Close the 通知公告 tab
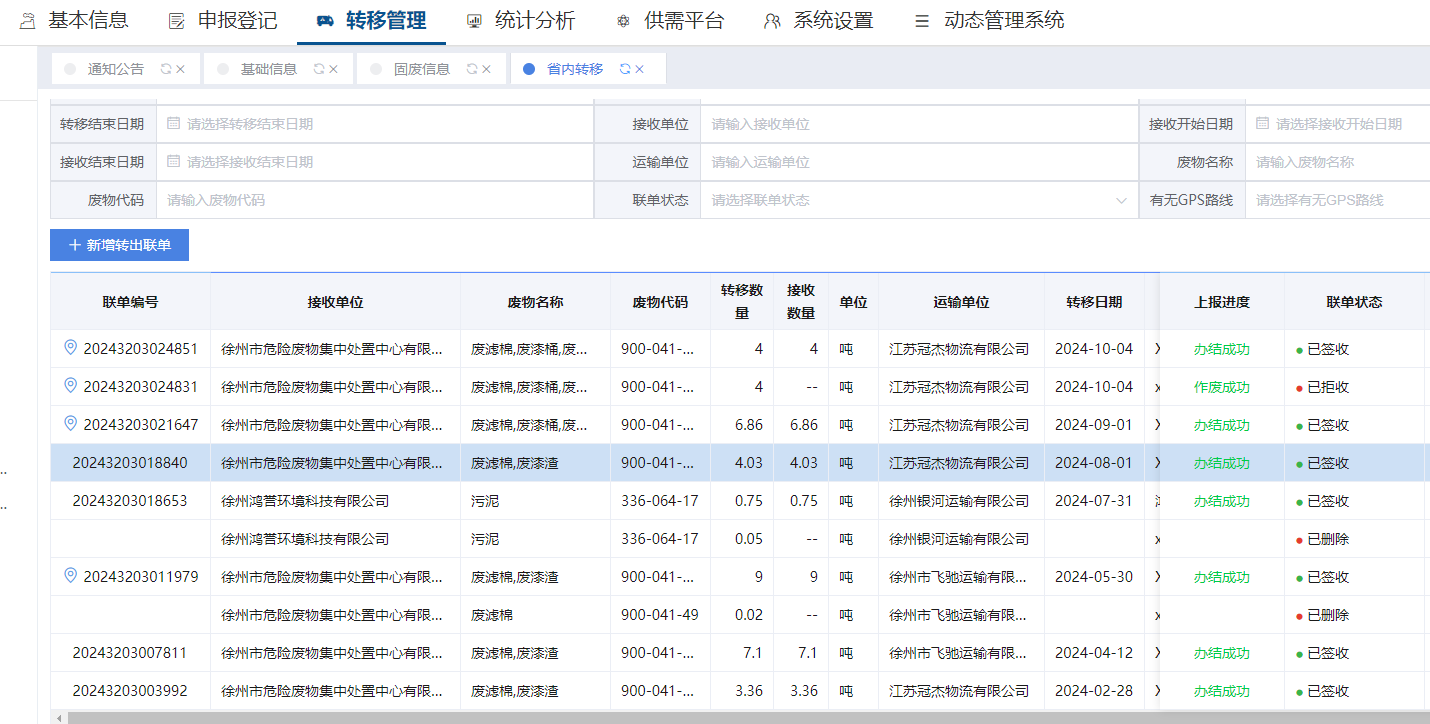The height and width of the screenshot is (724, 1430). click(x=181, y=69)
